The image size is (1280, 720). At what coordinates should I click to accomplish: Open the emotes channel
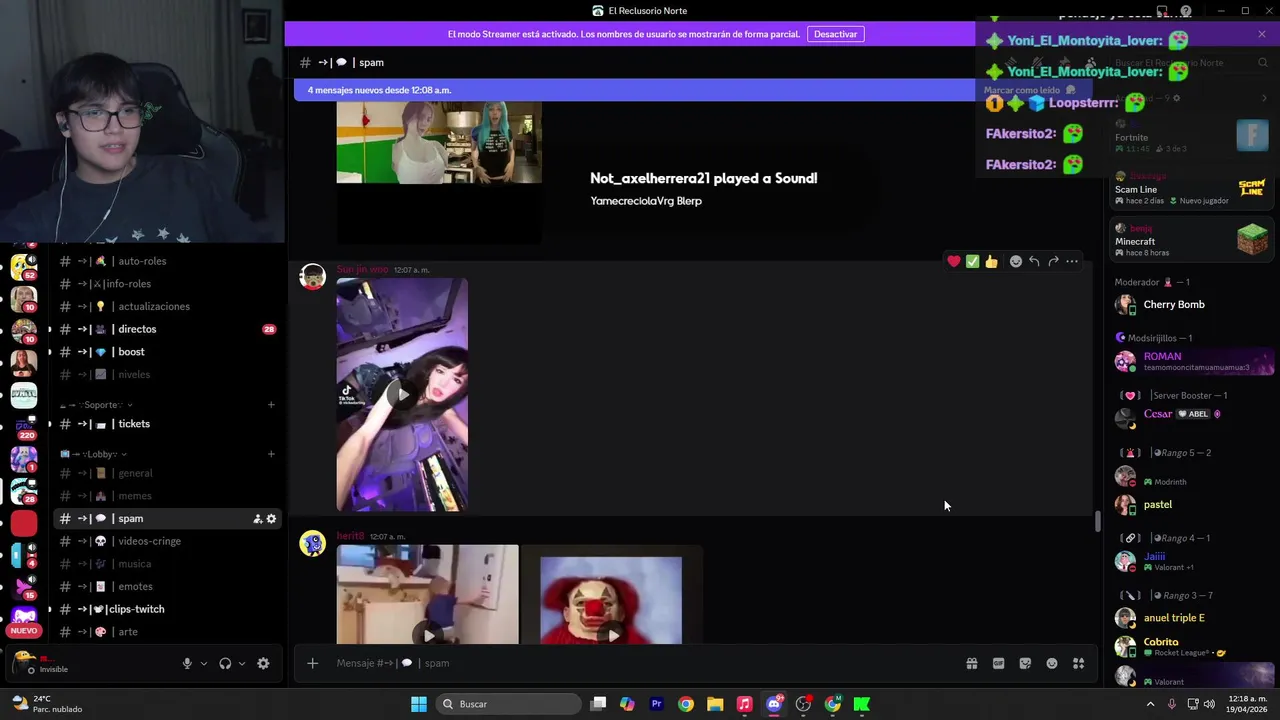point(167,586)
